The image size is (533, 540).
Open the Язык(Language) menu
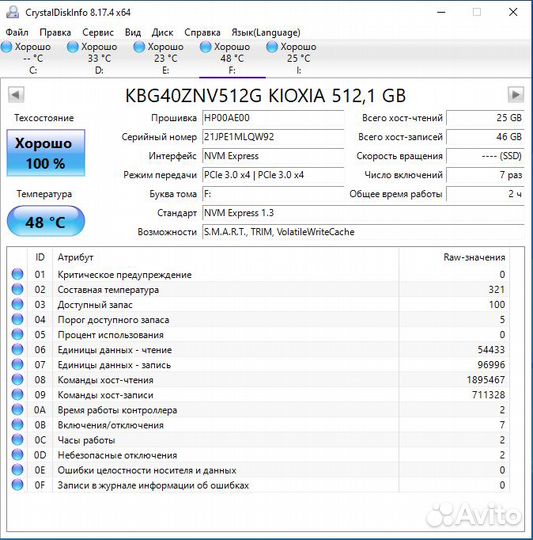[265, 32]
